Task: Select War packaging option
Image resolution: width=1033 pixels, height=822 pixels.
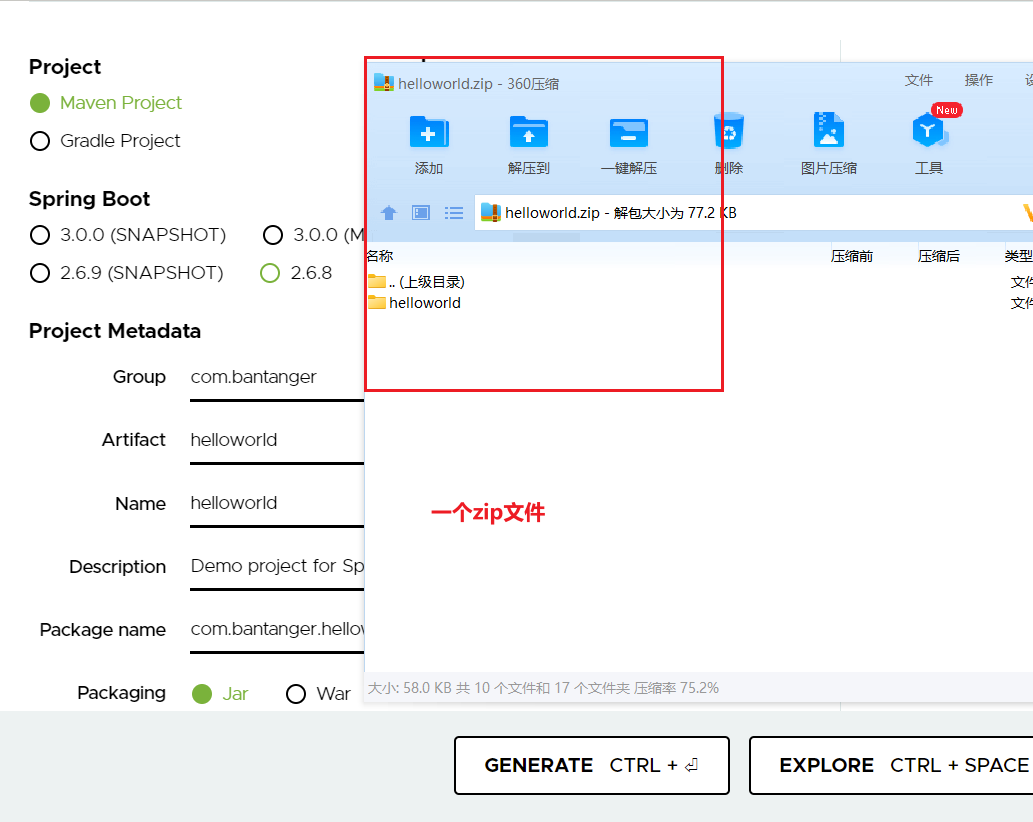Action: point(296,694)
